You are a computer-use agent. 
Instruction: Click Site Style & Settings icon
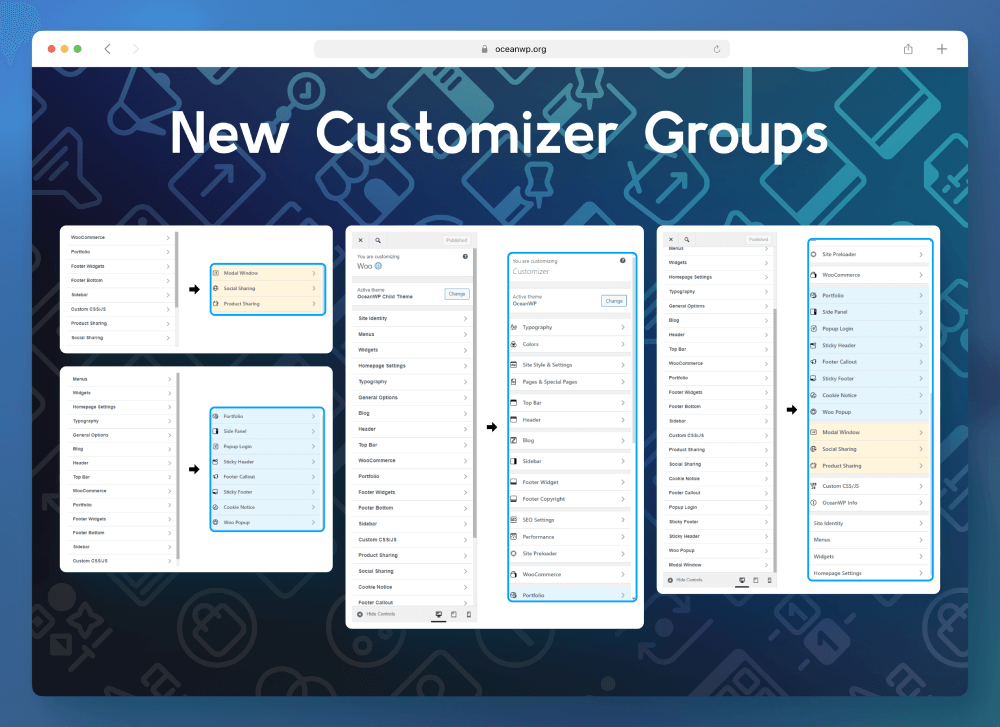tap(514, 365)
